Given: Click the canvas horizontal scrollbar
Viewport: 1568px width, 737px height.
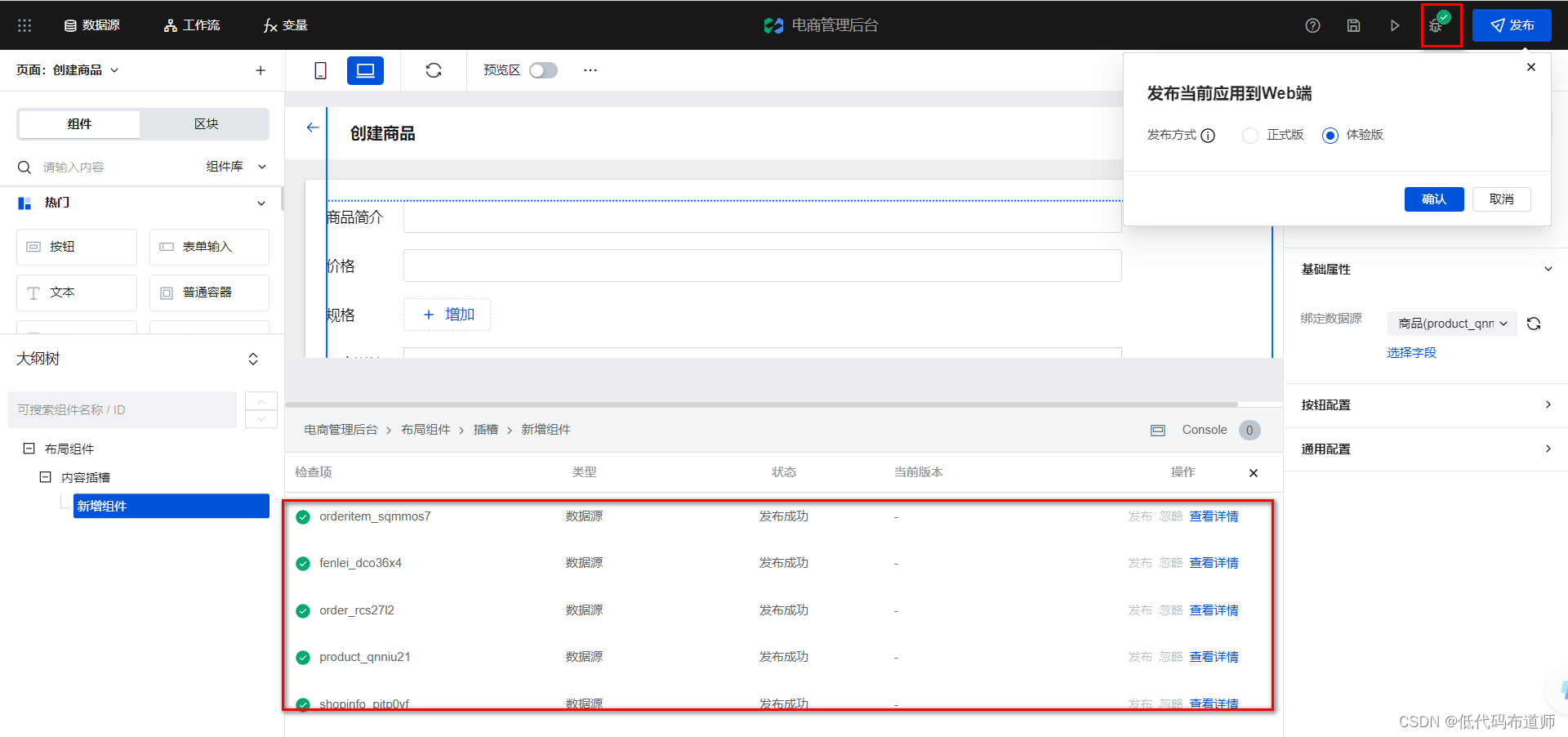Looking at the screenshot, I should [761, 404].
